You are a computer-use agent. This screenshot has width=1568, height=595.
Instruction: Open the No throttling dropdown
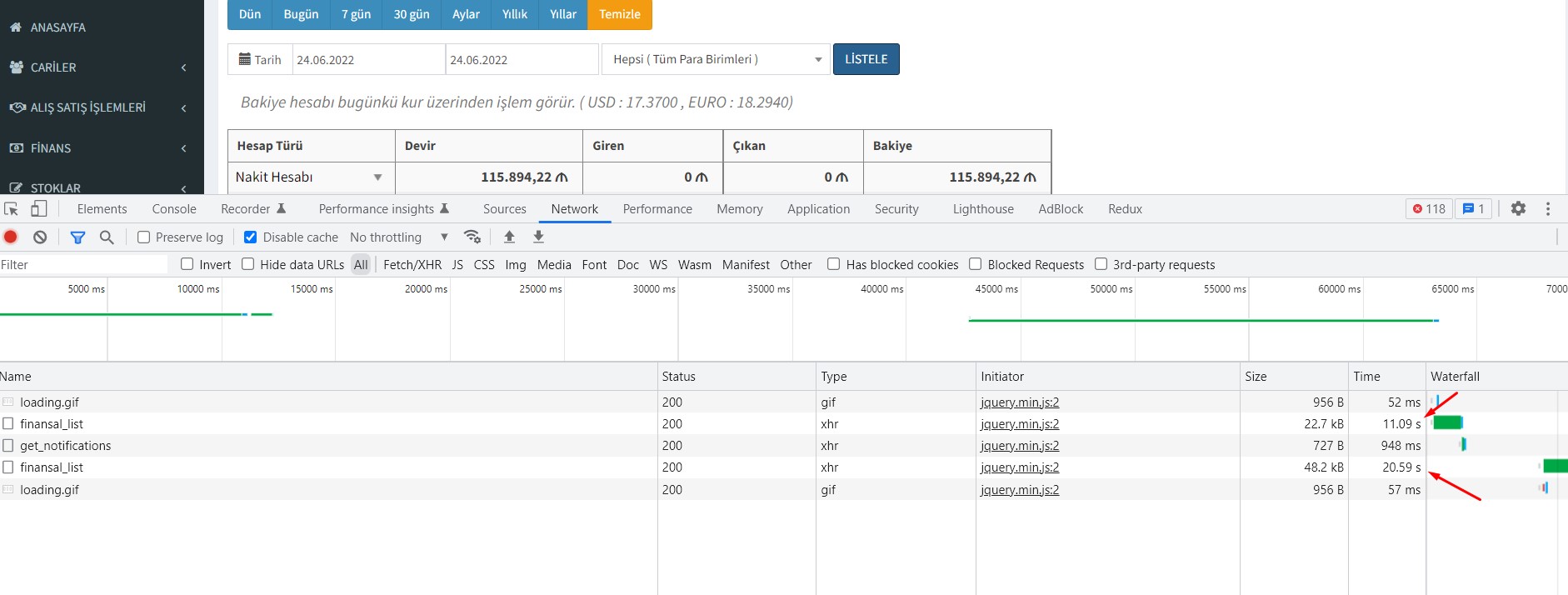coord(398,237)
